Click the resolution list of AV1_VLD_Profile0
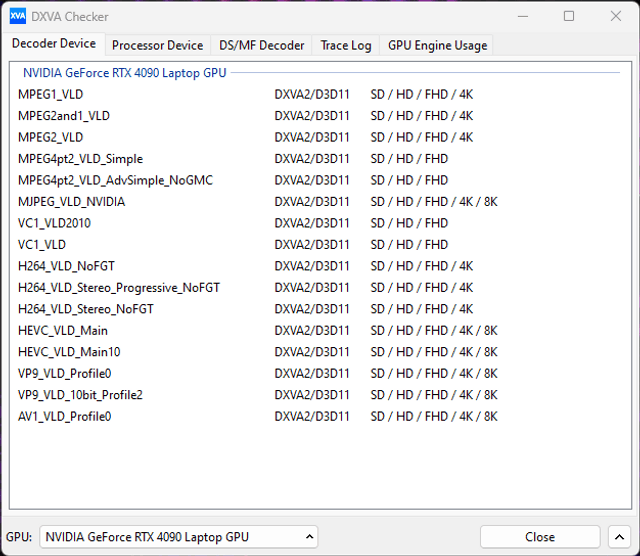This screenshot has height=556, width=640. point(434,416)
